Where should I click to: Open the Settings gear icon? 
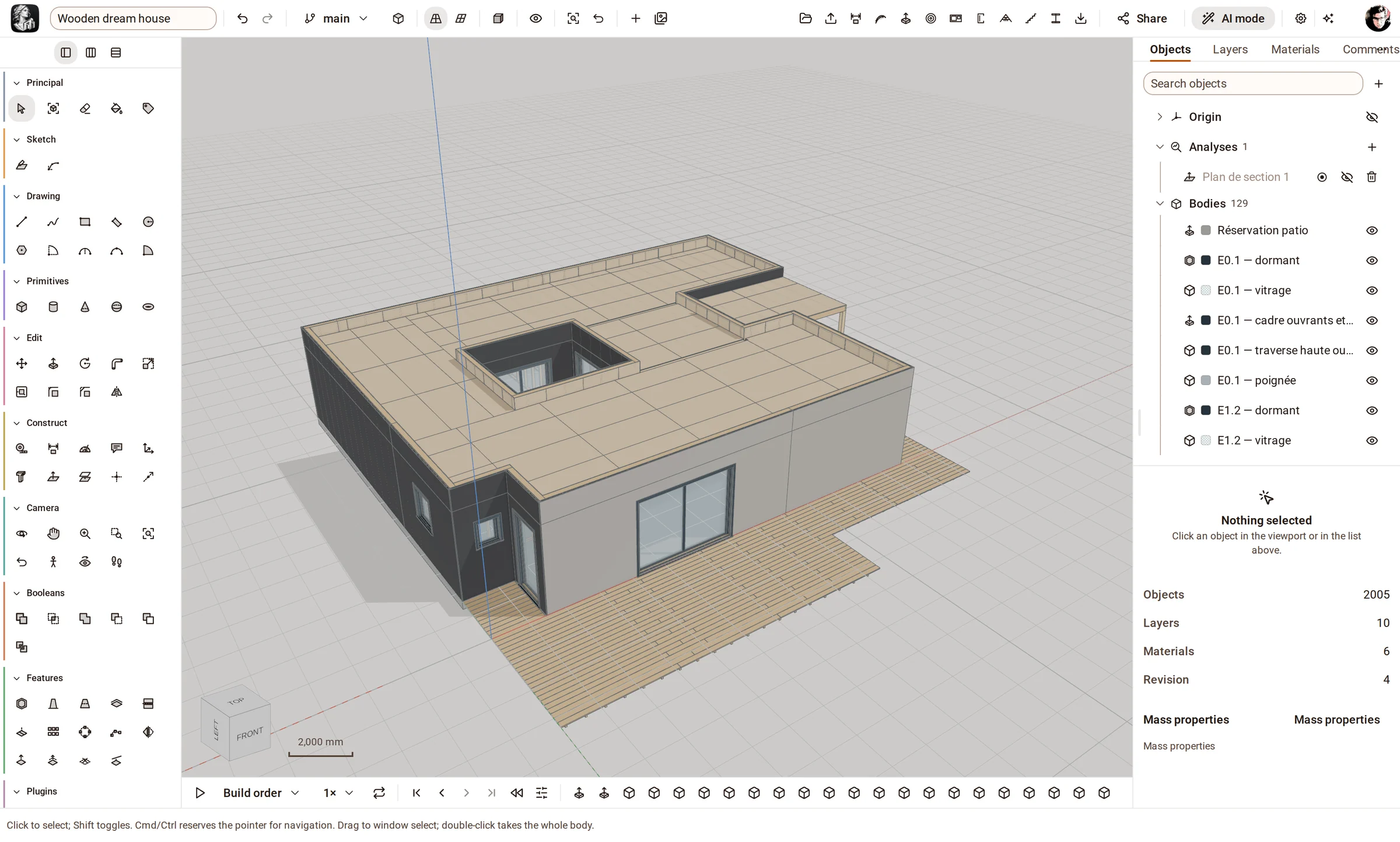pos(1300,19)
